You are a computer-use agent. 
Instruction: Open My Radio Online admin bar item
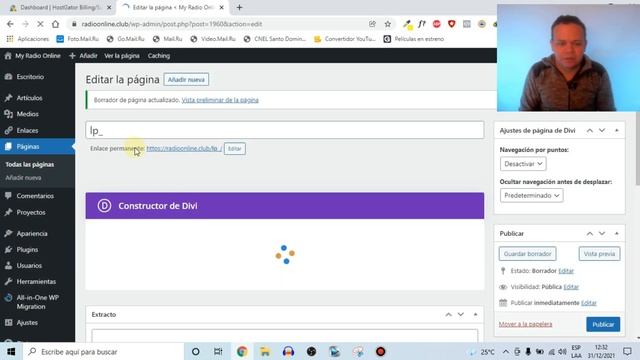coord(33,56)
